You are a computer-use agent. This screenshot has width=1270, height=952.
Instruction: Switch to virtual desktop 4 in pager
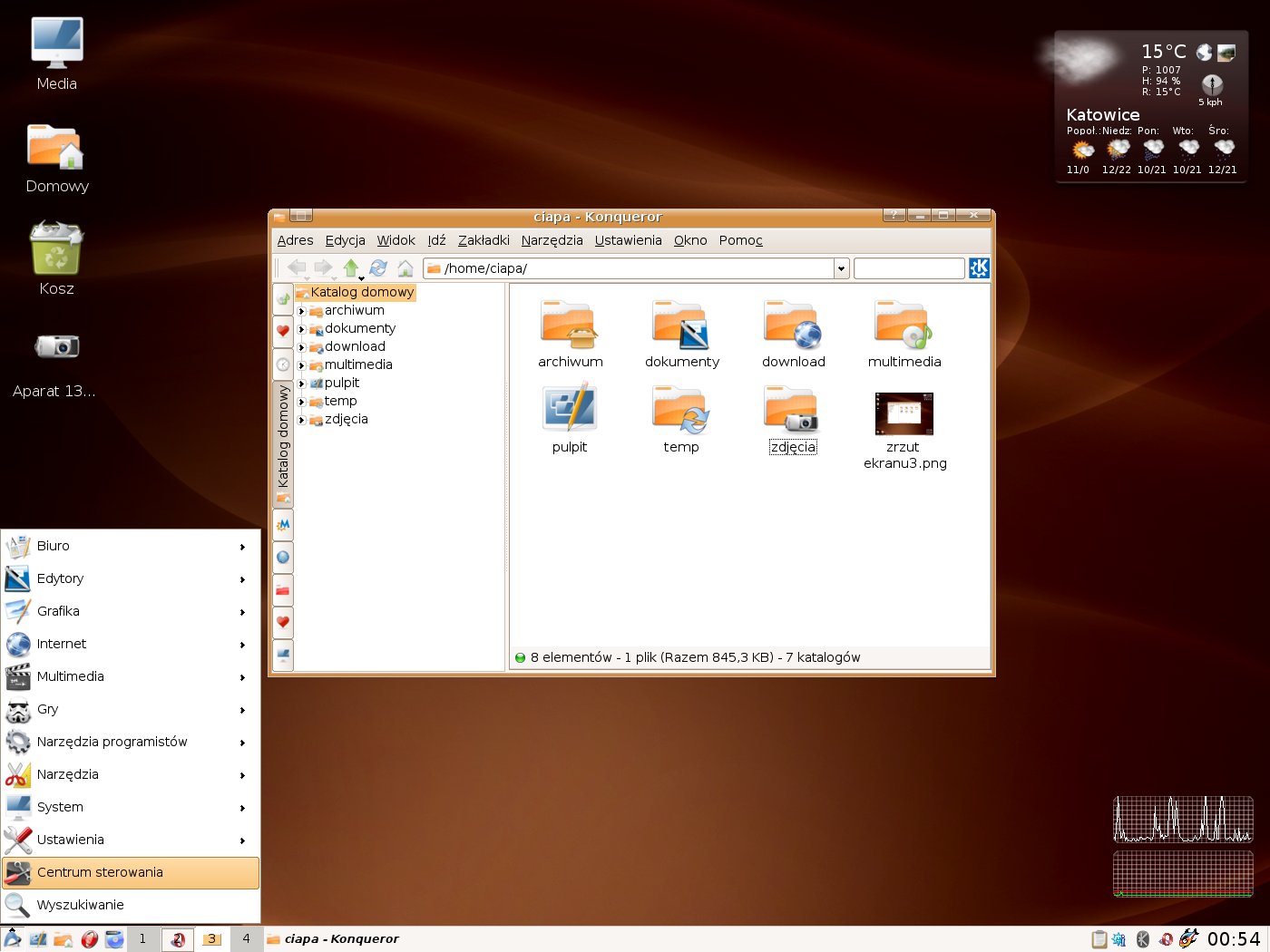coord(247,939)
